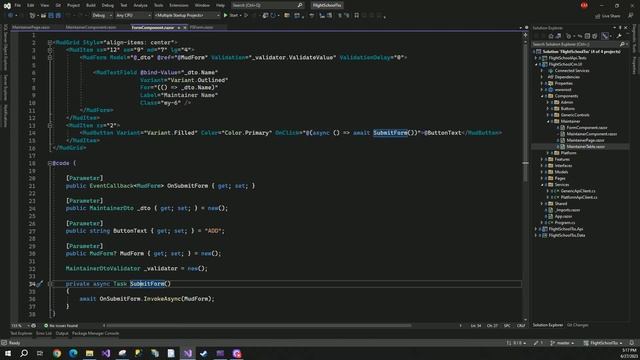The image size is (640, 360).
Task: Click Solution Explorer search magnifier icon
Action: (x=622, y=44)
